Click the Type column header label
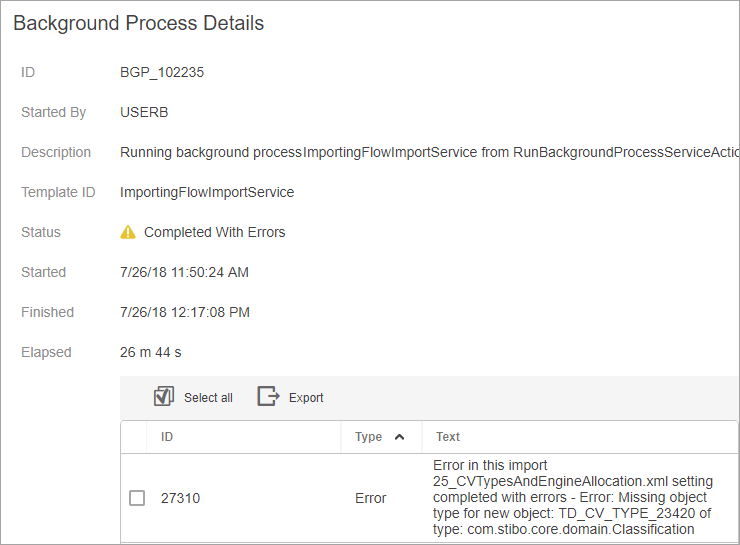This screenshot has width=740, height=545. point(368,437)
